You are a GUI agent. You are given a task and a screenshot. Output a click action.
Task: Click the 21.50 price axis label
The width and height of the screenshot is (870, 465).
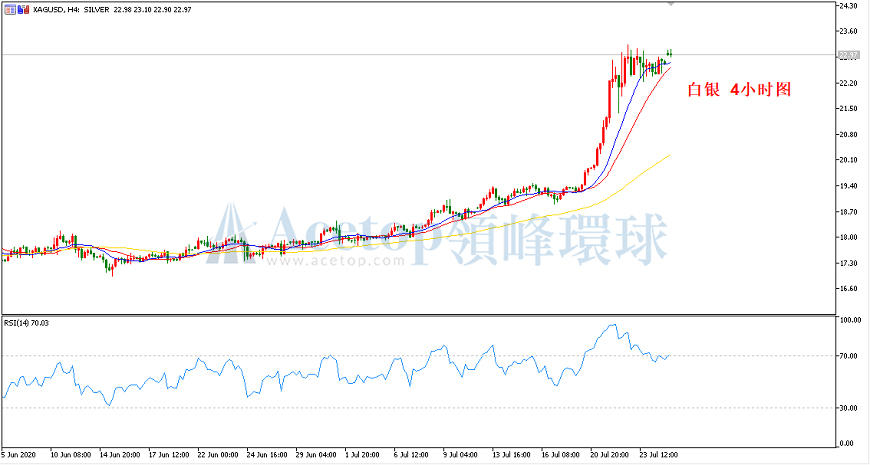click(x=849, y=109)
